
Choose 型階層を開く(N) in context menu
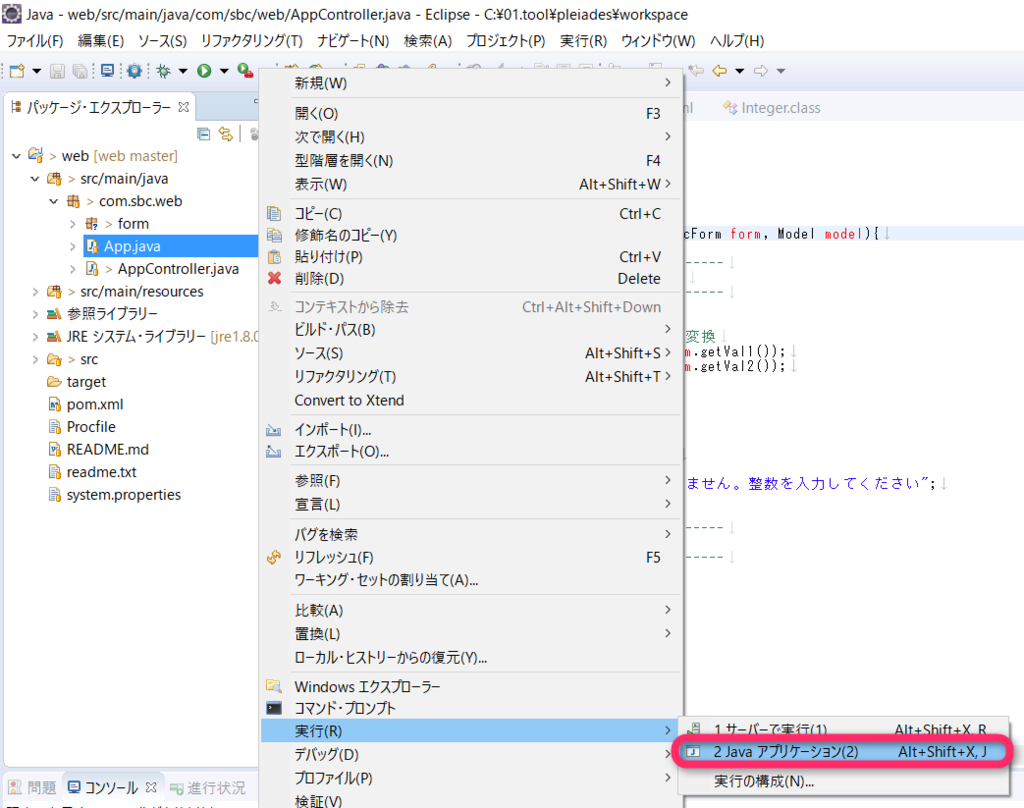coord(471,161)
